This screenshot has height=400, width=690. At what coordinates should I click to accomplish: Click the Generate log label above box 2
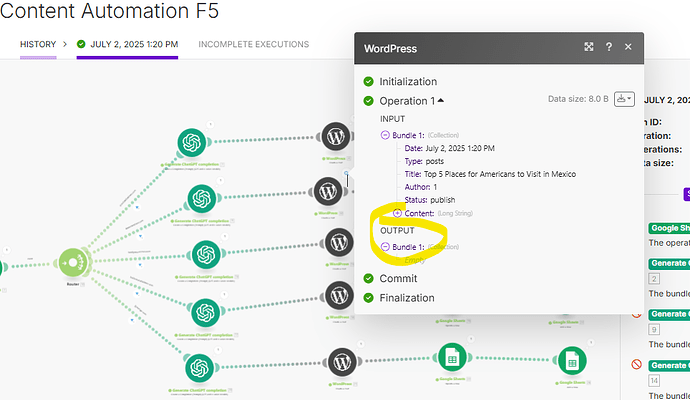669,263
